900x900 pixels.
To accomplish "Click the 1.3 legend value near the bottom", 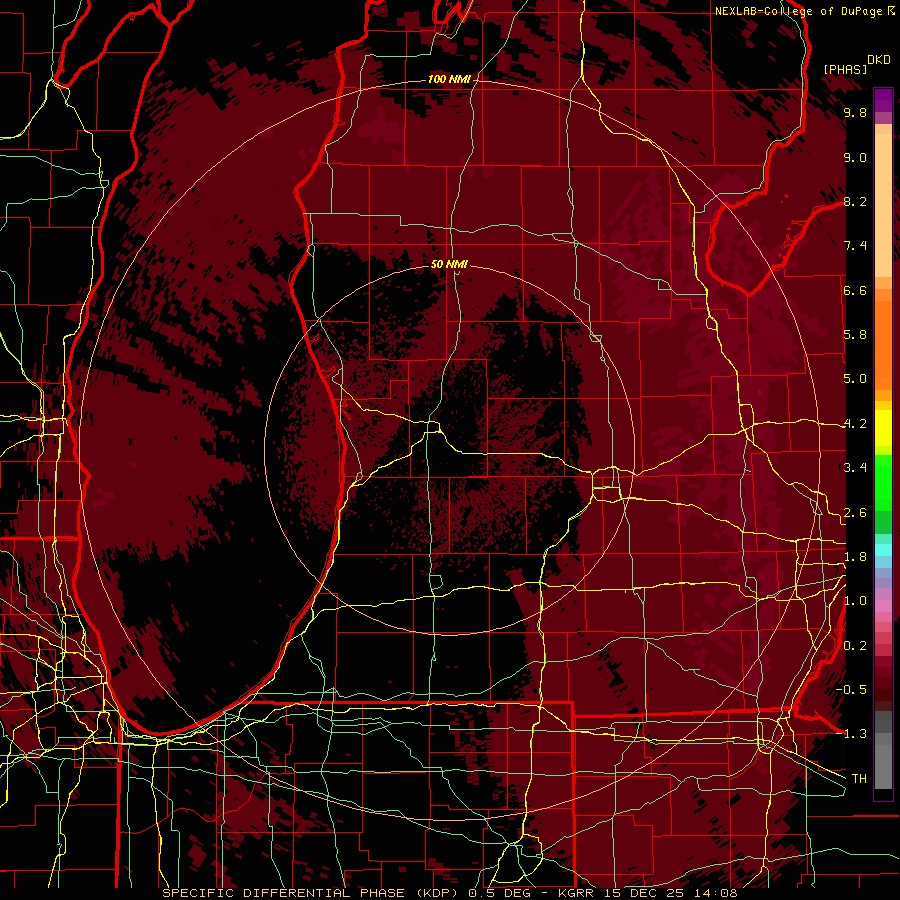I will click(x=855, y=734).
